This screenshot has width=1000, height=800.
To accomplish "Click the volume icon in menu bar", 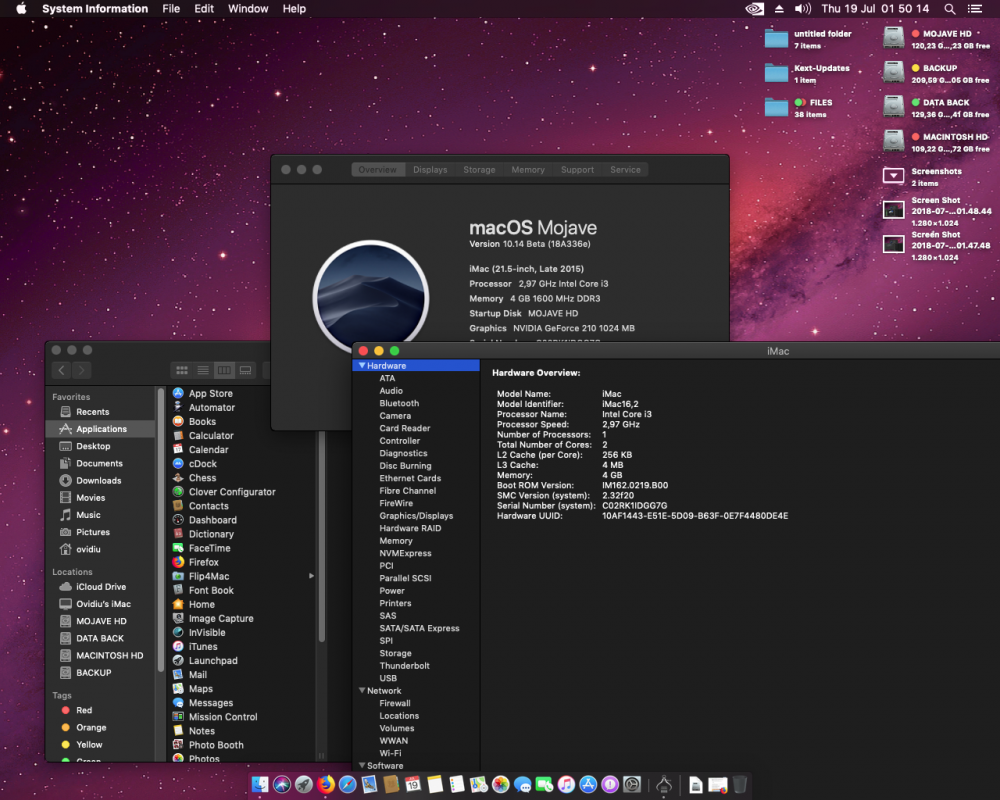I will pyautogui.click(x=802, y=9).
